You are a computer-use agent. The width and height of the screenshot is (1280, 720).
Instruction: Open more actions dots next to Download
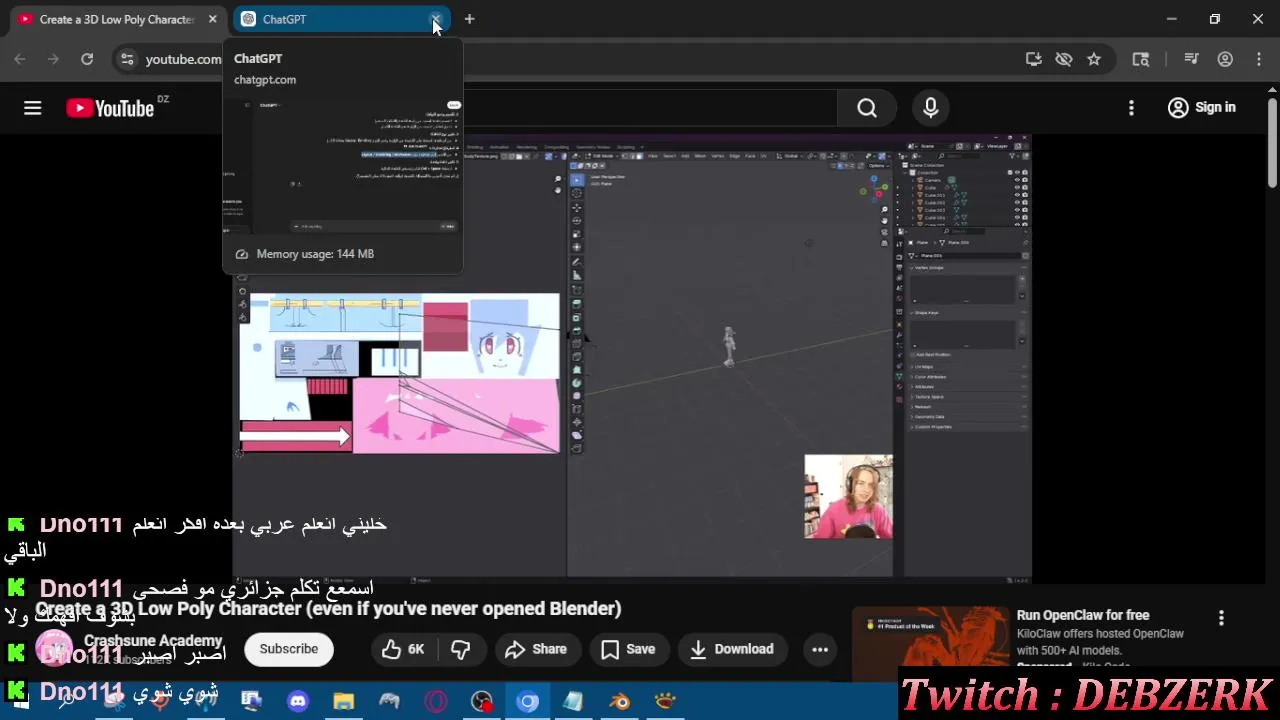tap(820, 649)
